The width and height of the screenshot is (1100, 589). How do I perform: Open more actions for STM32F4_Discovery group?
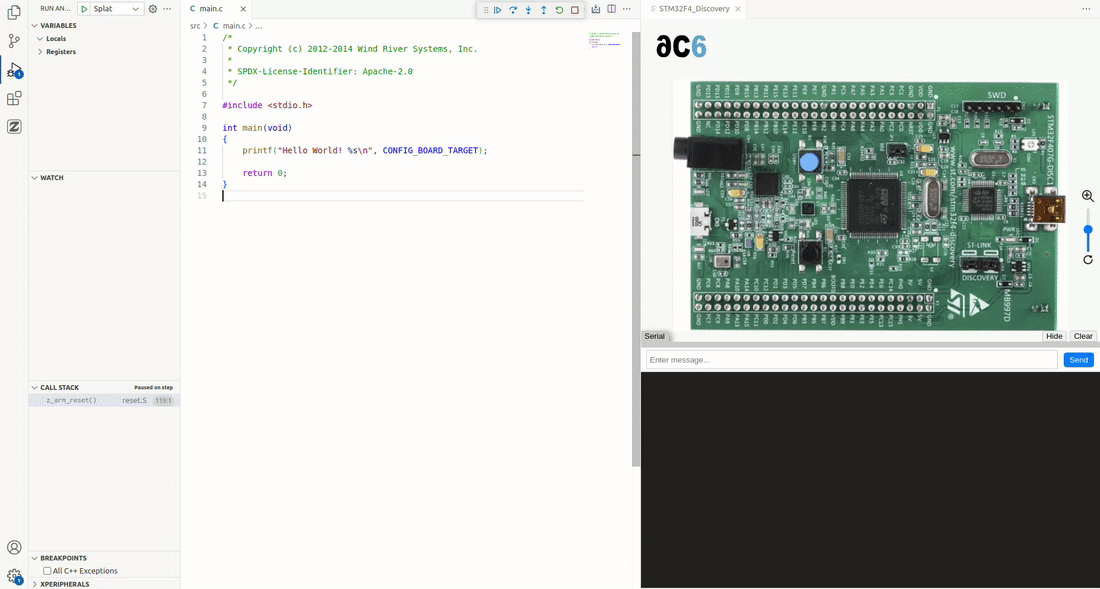coord(1087,9)
